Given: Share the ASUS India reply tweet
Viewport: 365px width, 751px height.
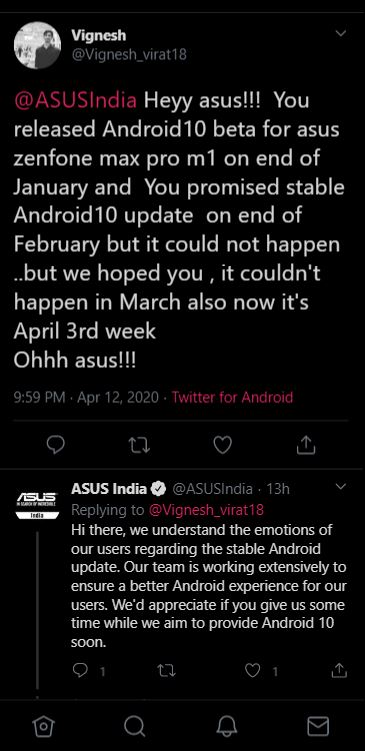Looking at the screenshot, I should (339, 671).
